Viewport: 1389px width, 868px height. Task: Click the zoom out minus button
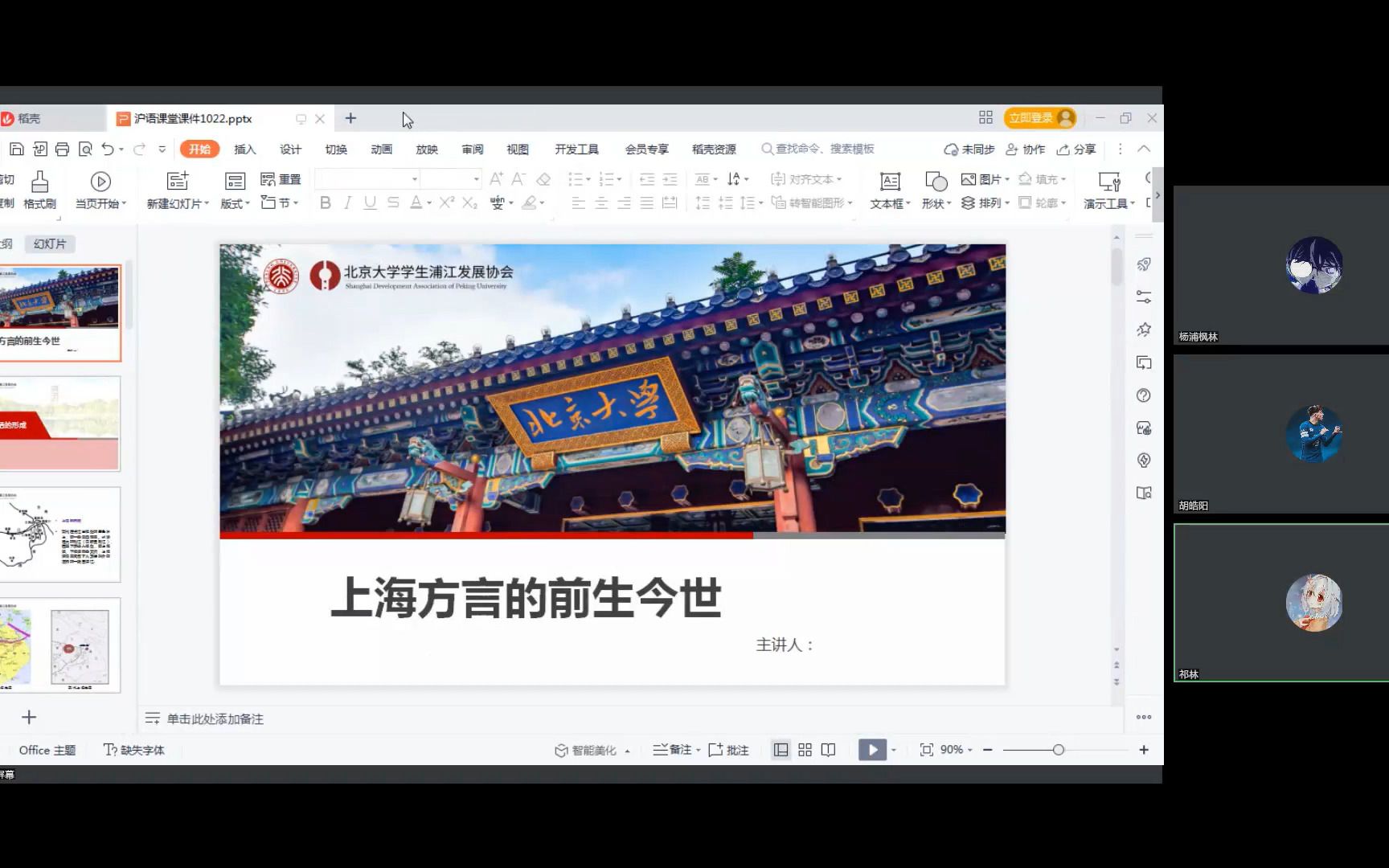click(988, 750)
